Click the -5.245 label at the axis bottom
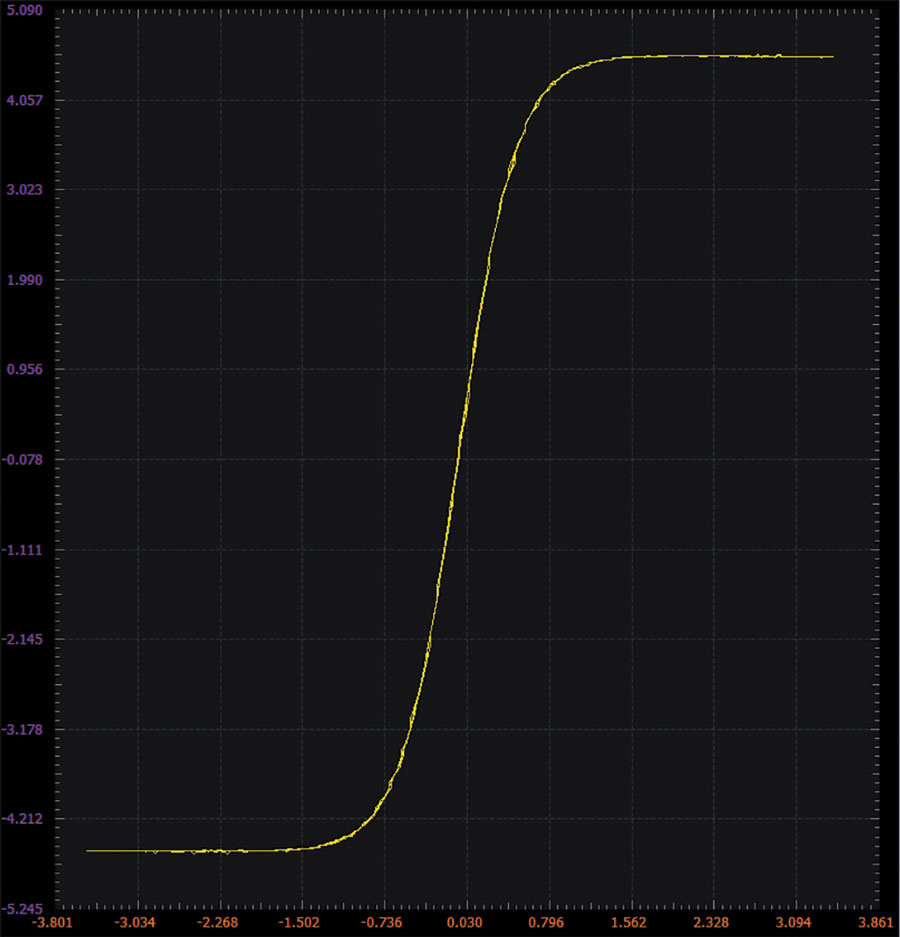 23,909
